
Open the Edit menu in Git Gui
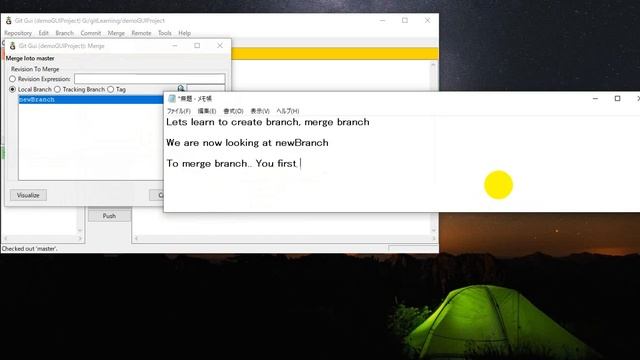coord(44,33)
